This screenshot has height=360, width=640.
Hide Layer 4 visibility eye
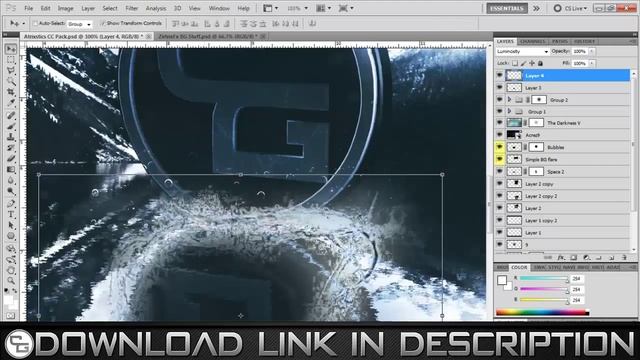click(x=500, y=76)
